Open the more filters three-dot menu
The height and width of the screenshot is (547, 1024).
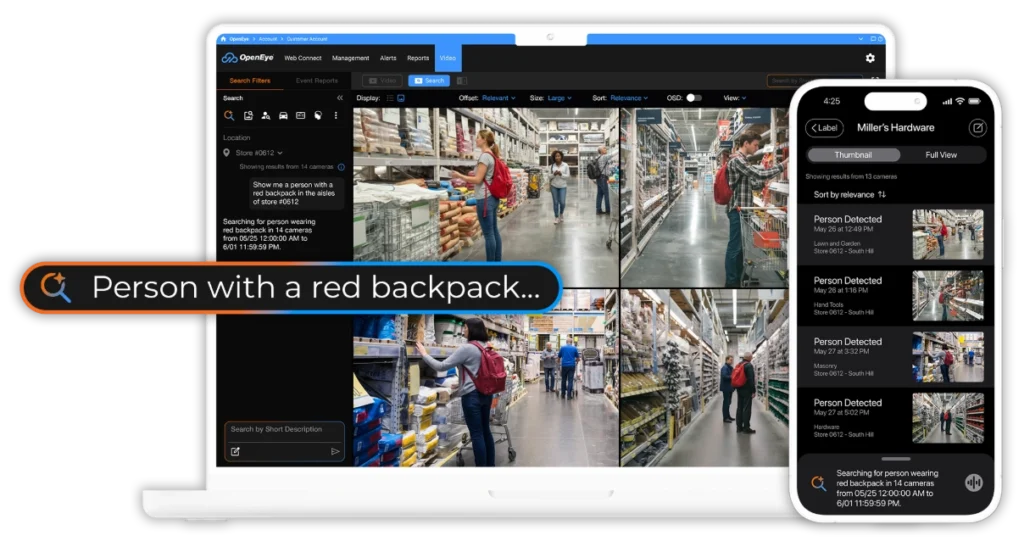click(x=336, y=116)
